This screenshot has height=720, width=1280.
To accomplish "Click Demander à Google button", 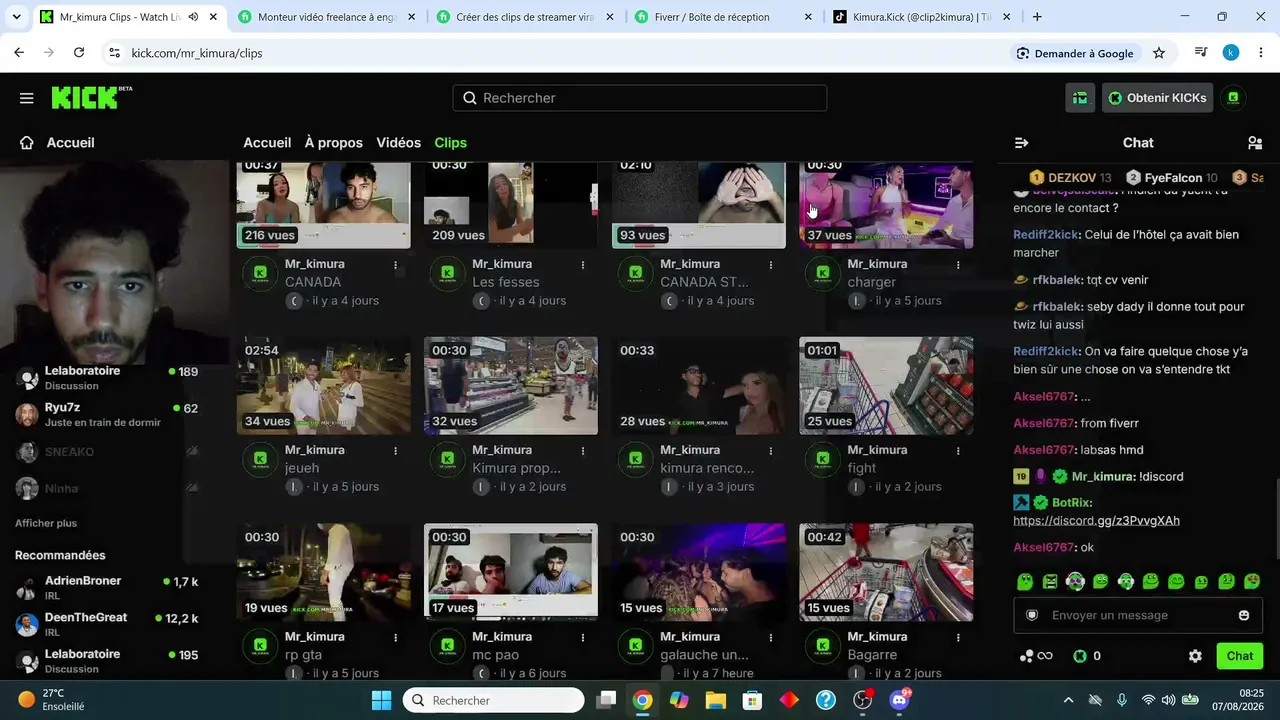I will click(x=1074, y=53).
